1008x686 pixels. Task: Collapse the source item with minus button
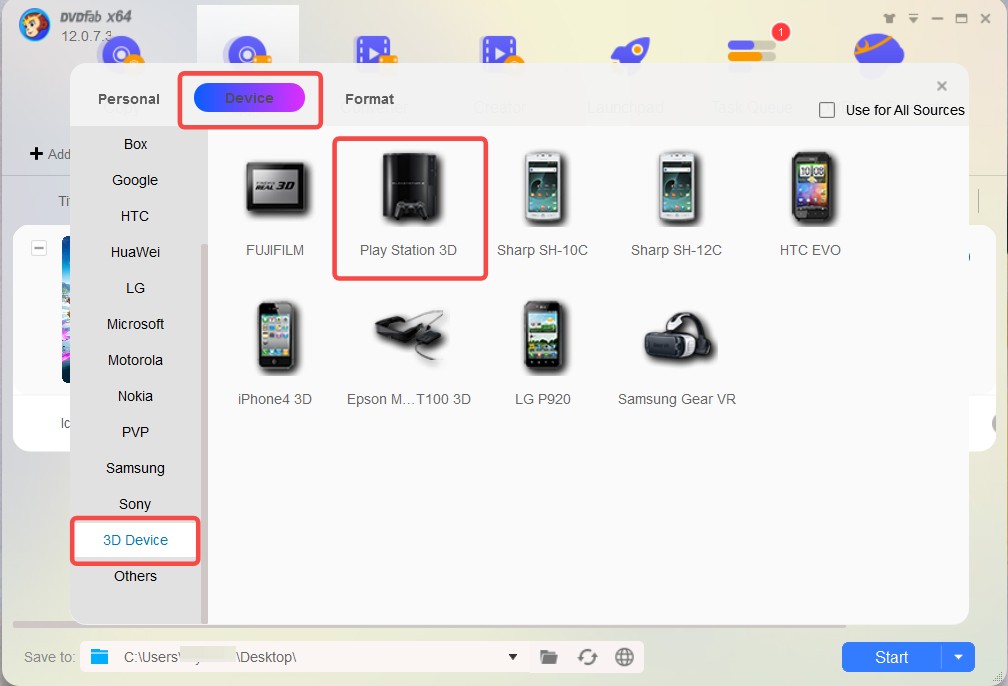tap(39, 248)
